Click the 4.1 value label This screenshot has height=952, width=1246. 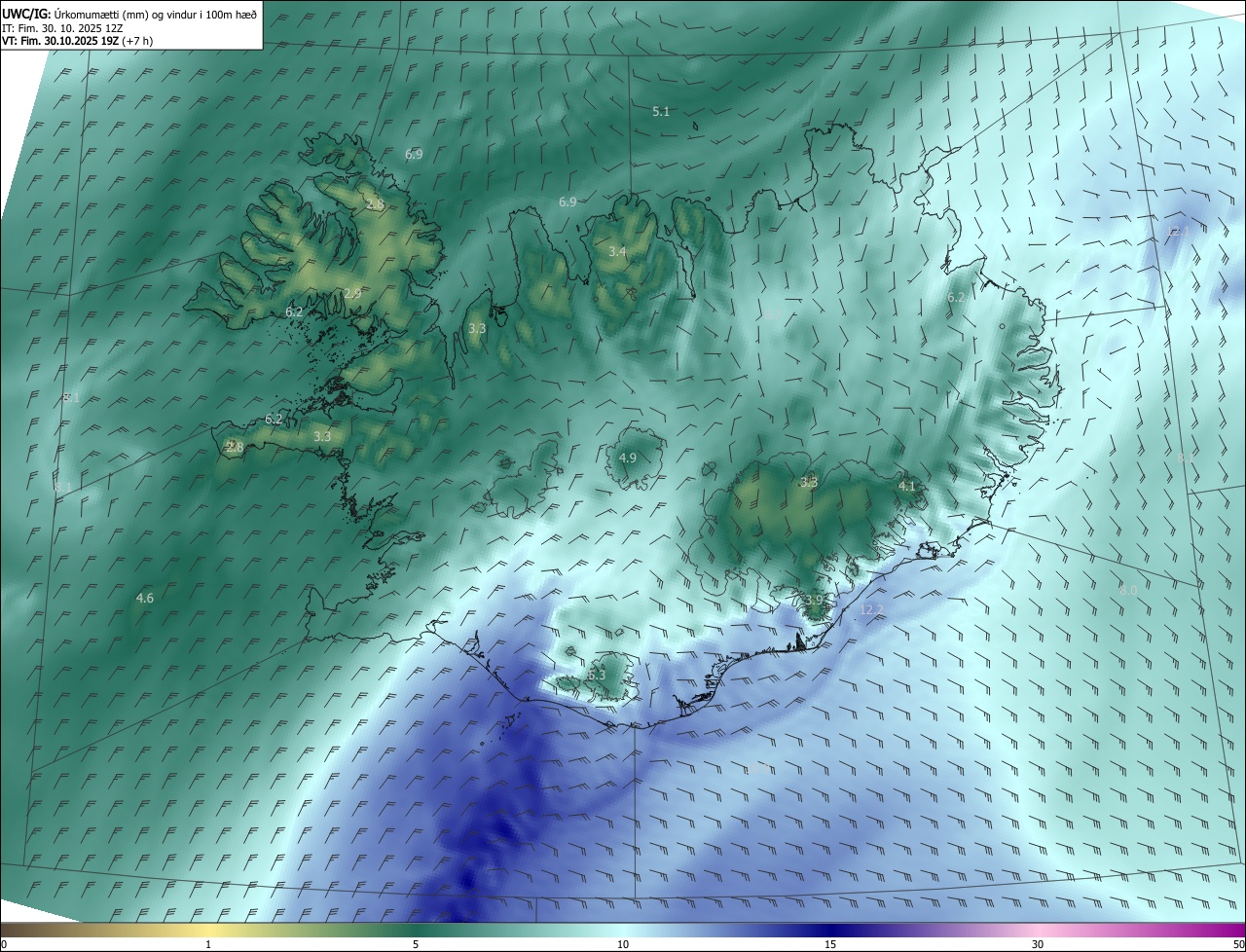906,486
